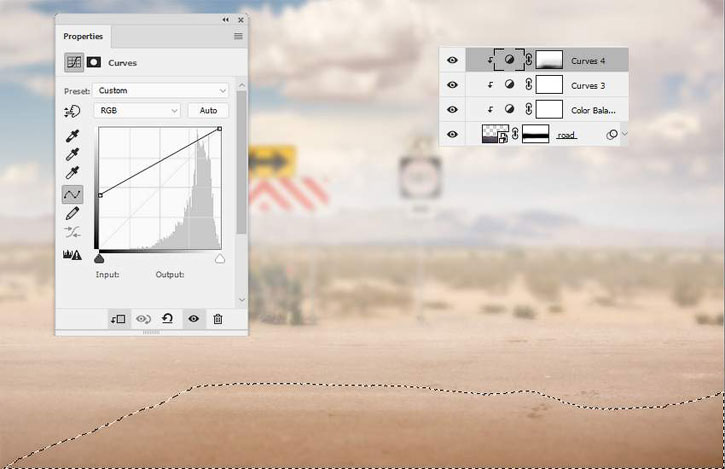Open the RGB channel dropdown

(137, 111)
